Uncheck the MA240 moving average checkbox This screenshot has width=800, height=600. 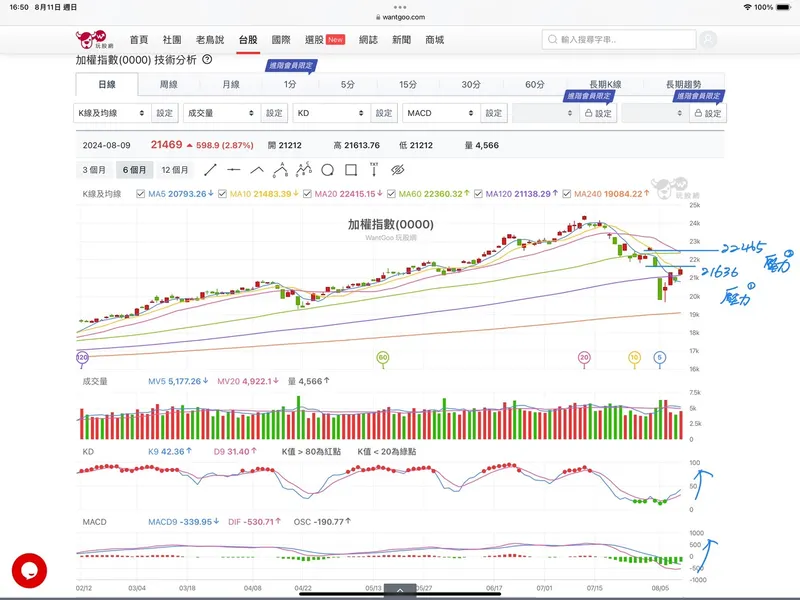point(567,194)
